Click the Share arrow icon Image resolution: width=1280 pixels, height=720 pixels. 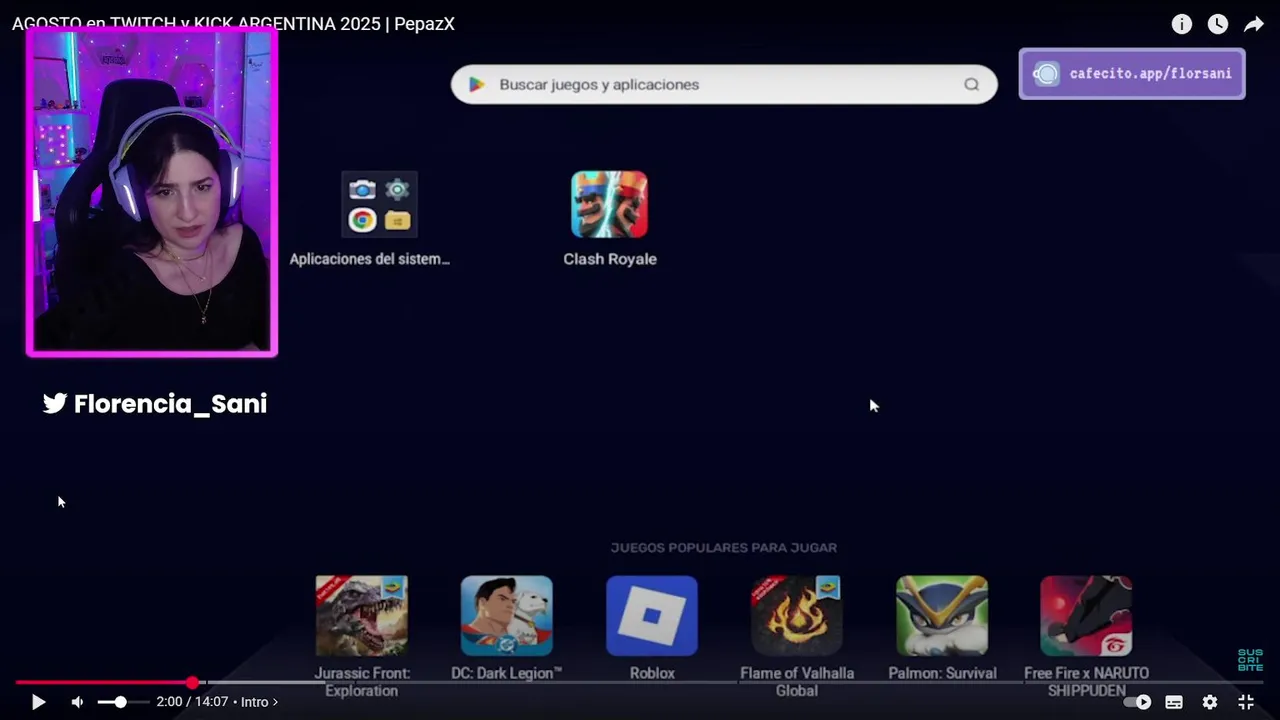[x=1253, y=24]
